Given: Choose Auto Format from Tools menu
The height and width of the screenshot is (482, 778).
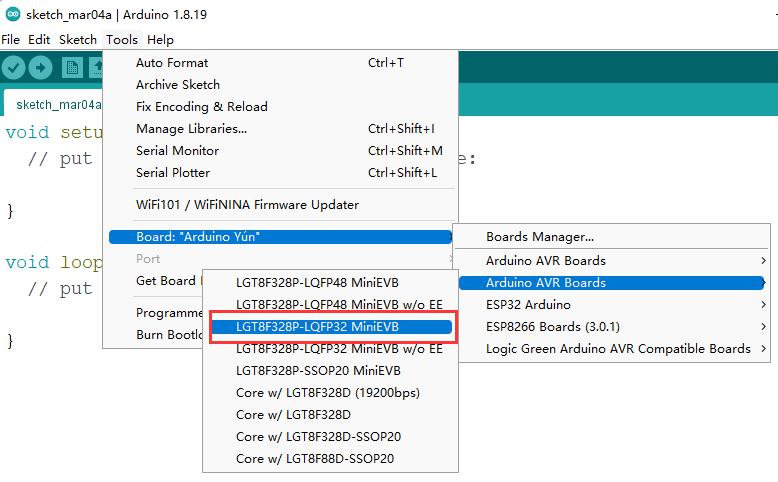Looking at the screenshot, I should 172,62.
